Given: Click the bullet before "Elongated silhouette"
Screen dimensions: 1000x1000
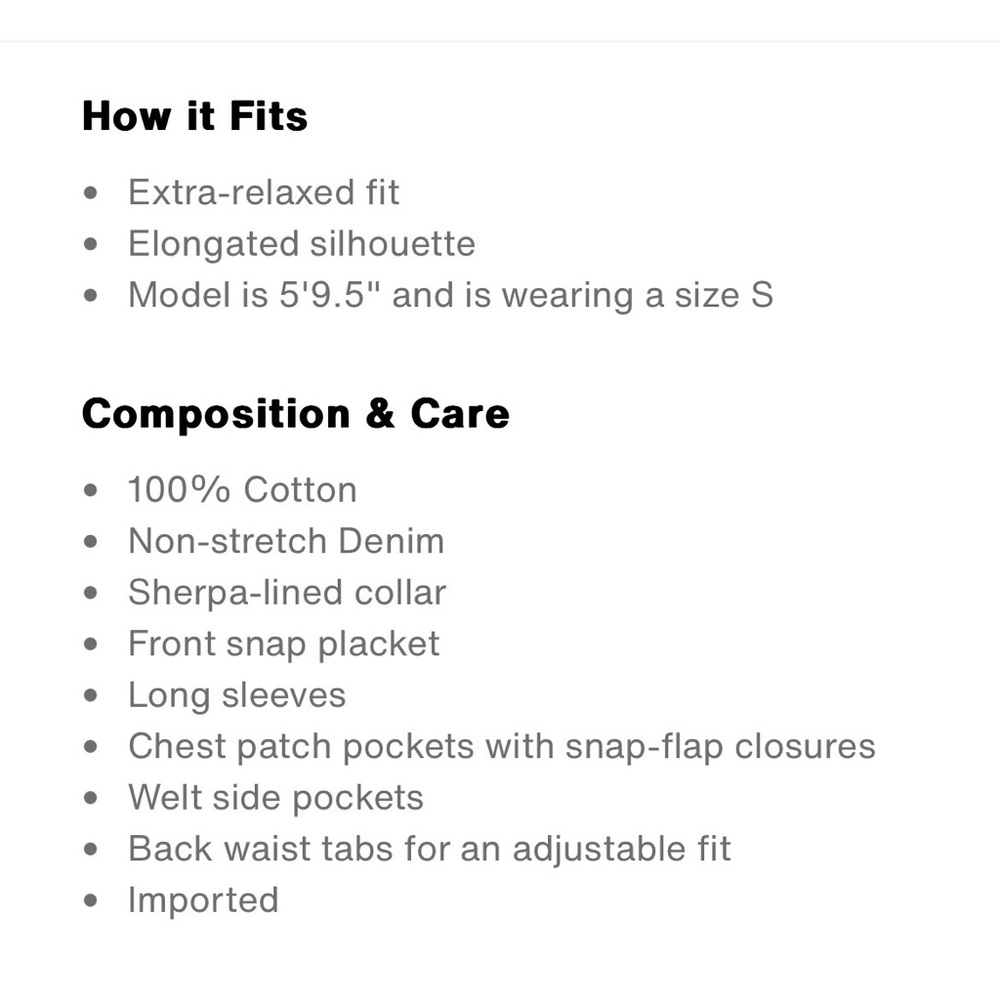Looking at the screenshot, I should click(93, 244).
